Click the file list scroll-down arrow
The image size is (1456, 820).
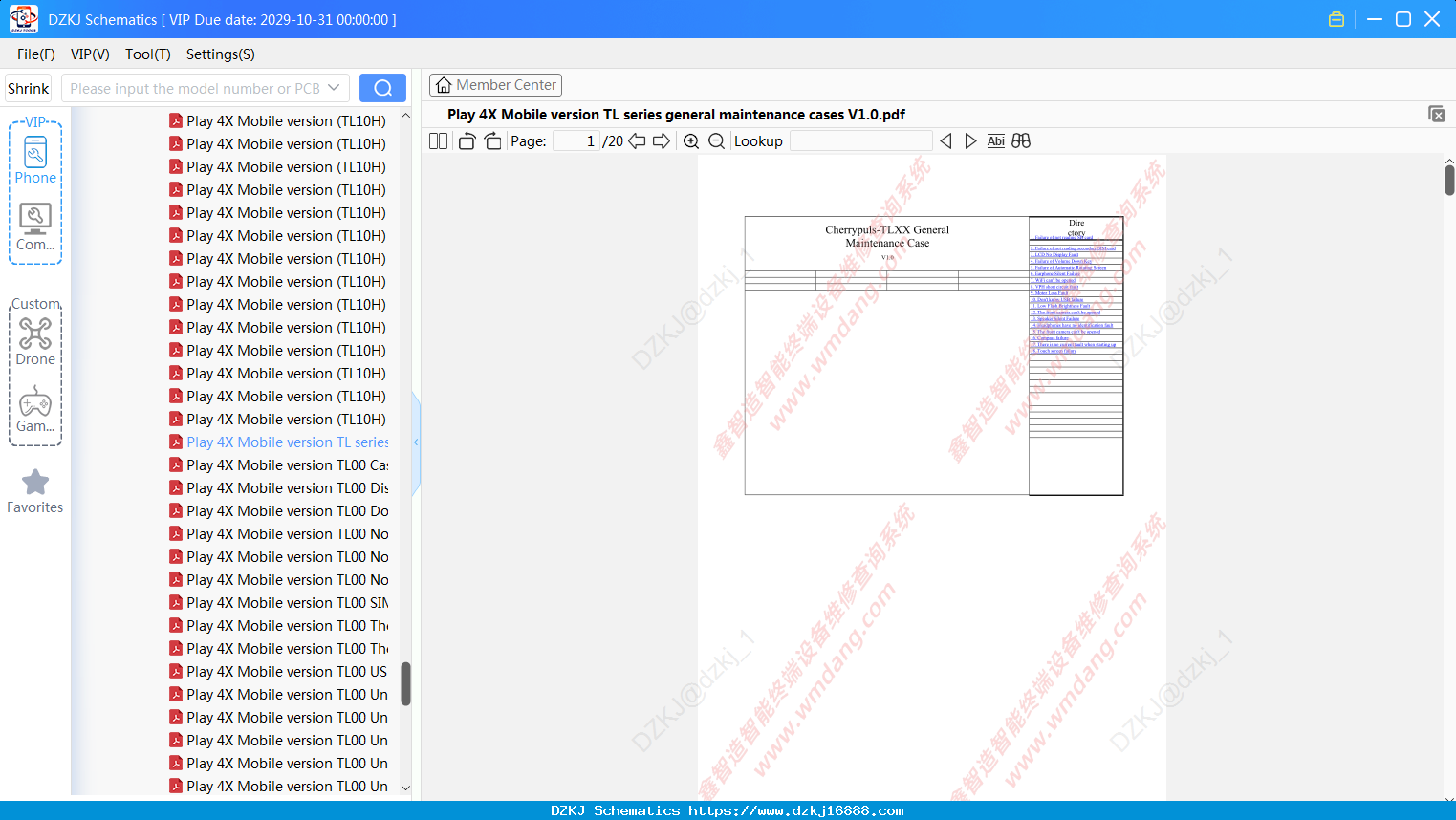[x=405, y=788]
